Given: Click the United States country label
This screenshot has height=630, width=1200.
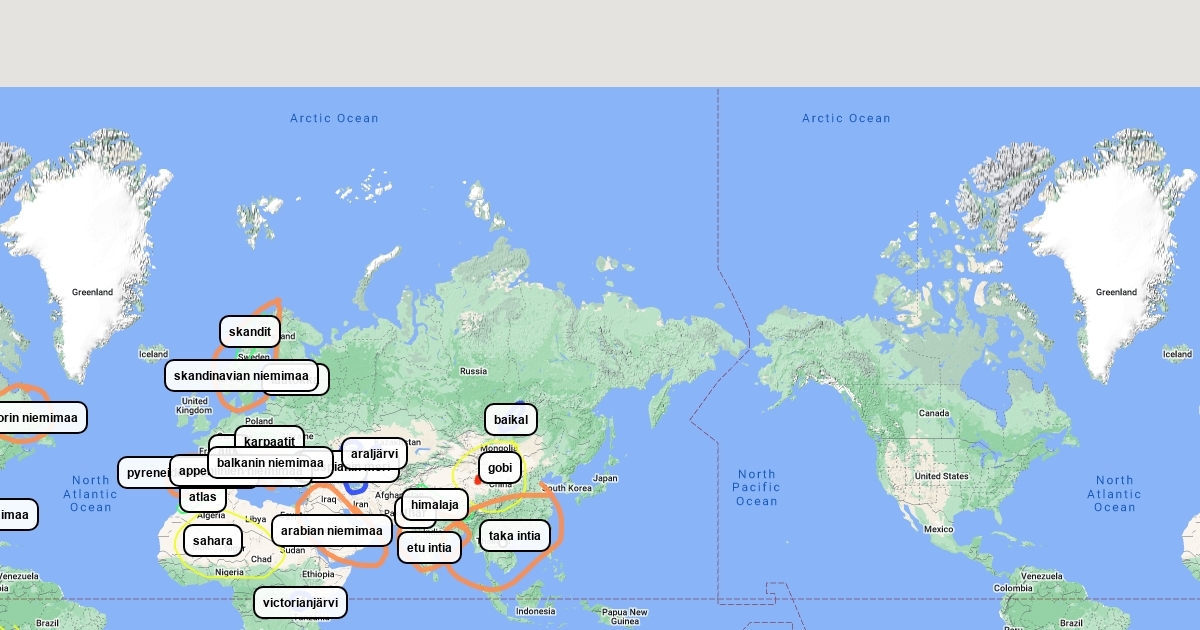Looking at the screenshot, I should pos(940,476).
